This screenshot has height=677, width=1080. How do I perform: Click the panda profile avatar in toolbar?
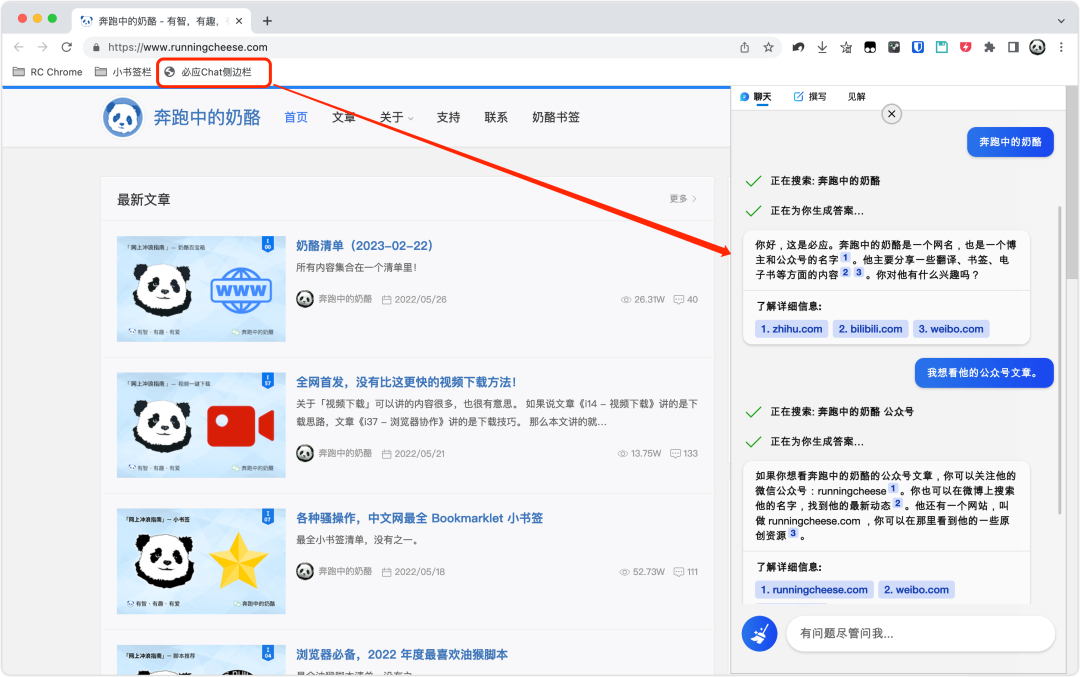click(x=1037, y=47)
